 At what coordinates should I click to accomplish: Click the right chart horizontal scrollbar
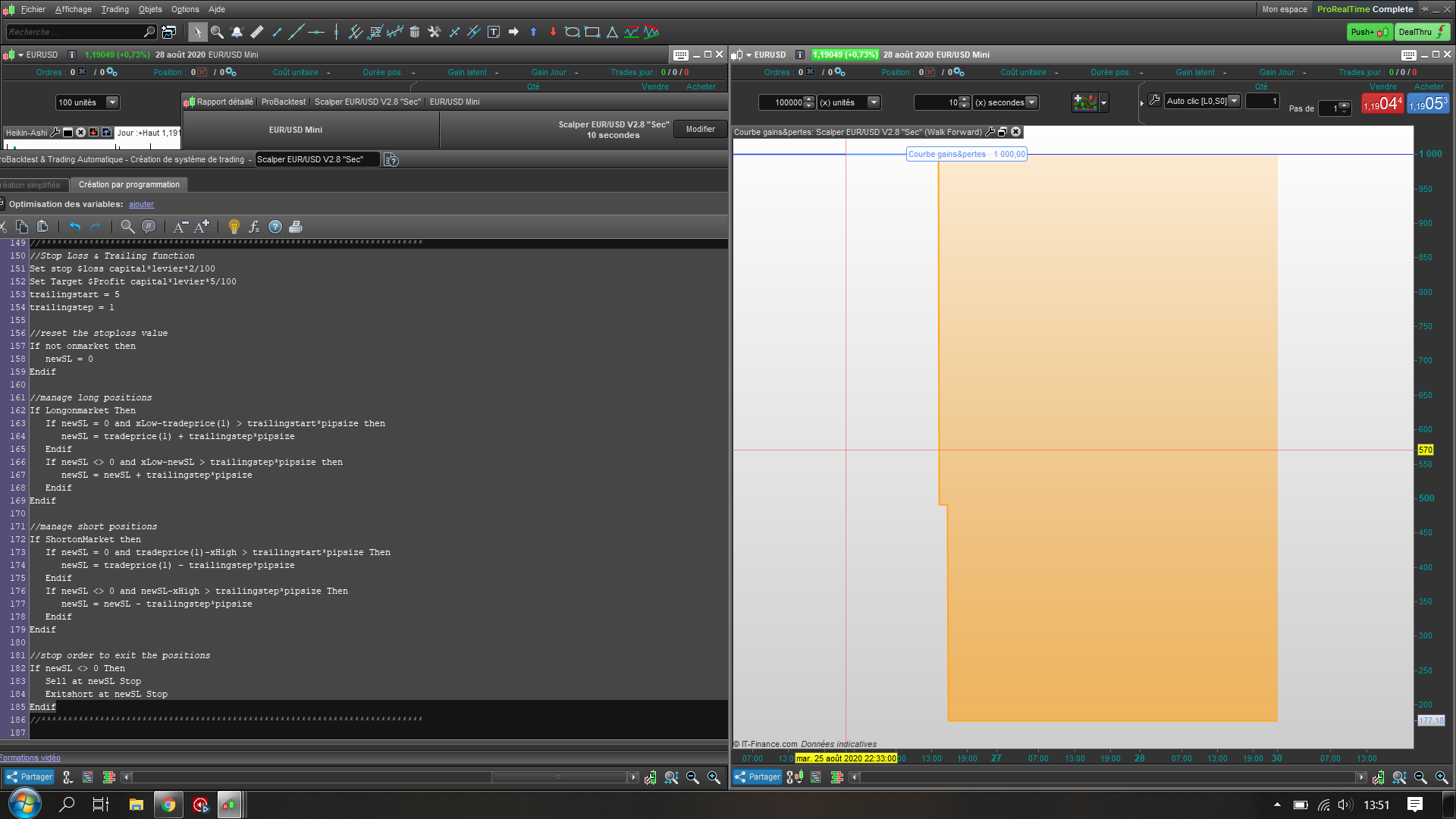[x=1107, y=777]
